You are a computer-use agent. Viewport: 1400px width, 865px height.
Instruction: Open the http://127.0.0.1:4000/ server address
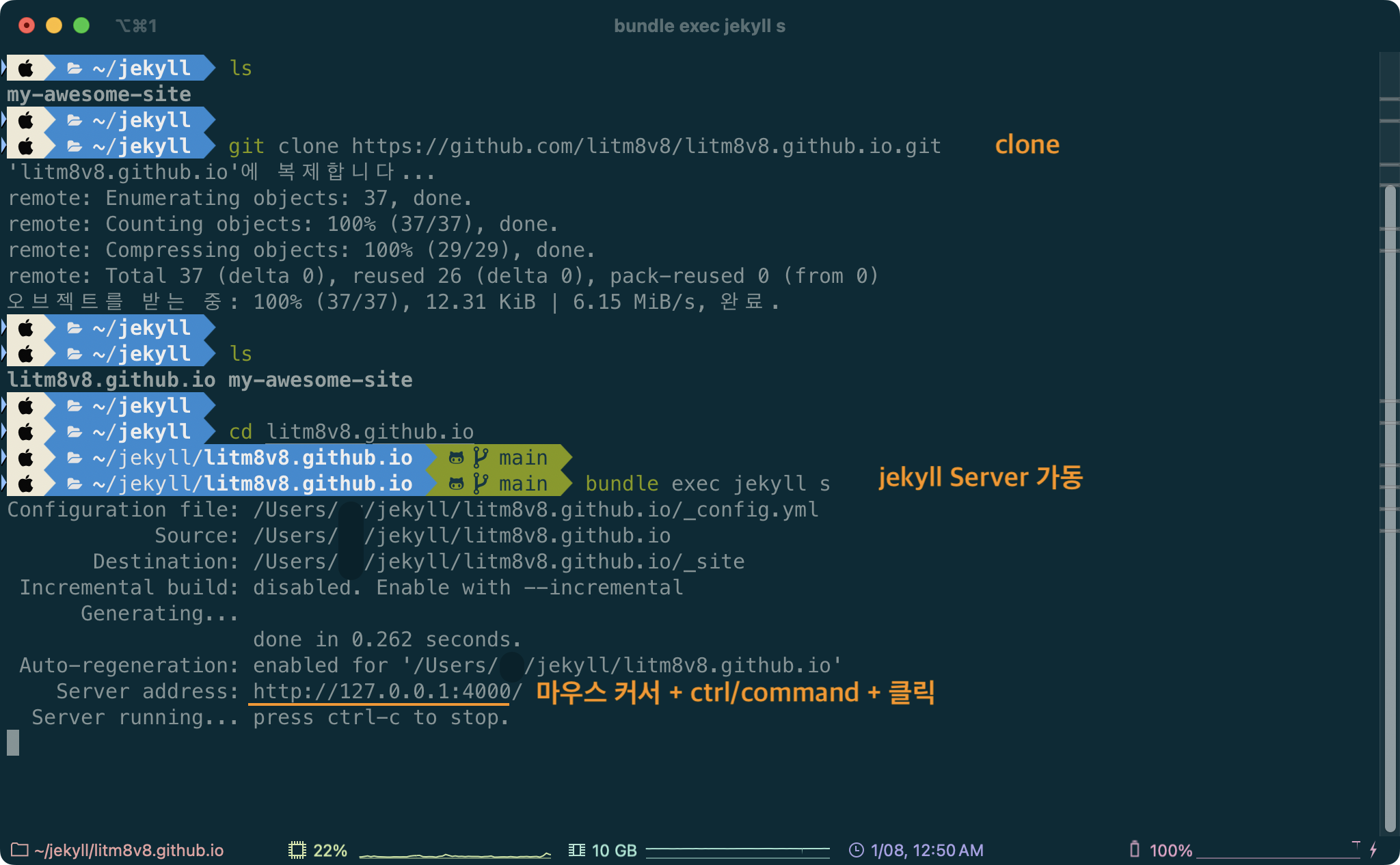coord(387,691)
